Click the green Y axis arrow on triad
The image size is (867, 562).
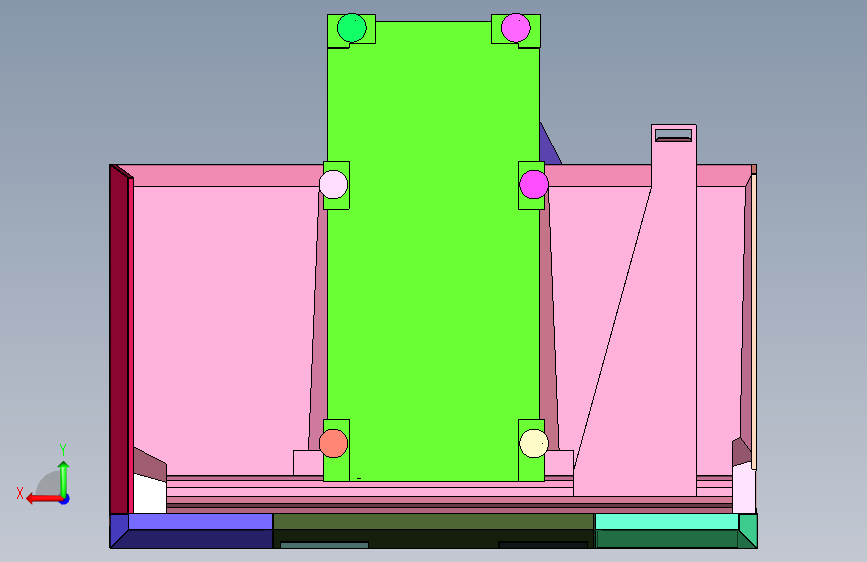click(x=64, y=478)
